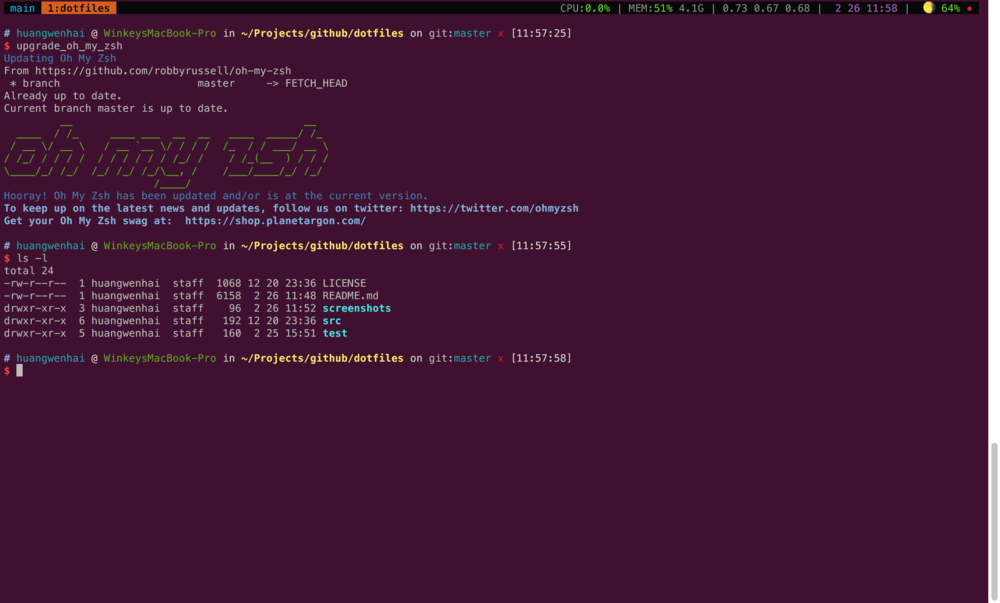Image resolution: width=1000 pixels, height=603 pixels.
Task: Click WinkeysMacBook-Pro hostname in last prompt
Action: click(x=159, y=358)
